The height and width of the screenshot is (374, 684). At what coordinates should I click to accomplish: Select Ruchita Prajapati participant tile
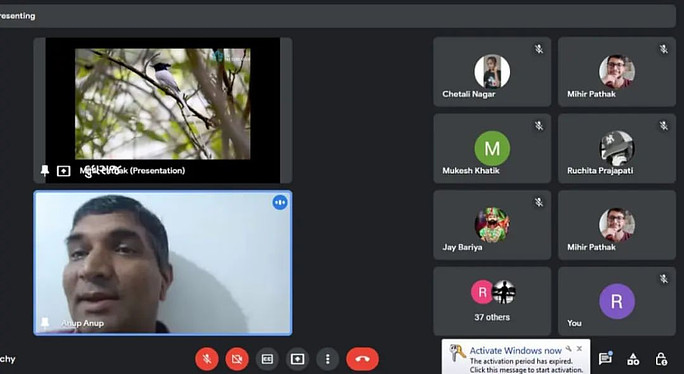[617, 148]
